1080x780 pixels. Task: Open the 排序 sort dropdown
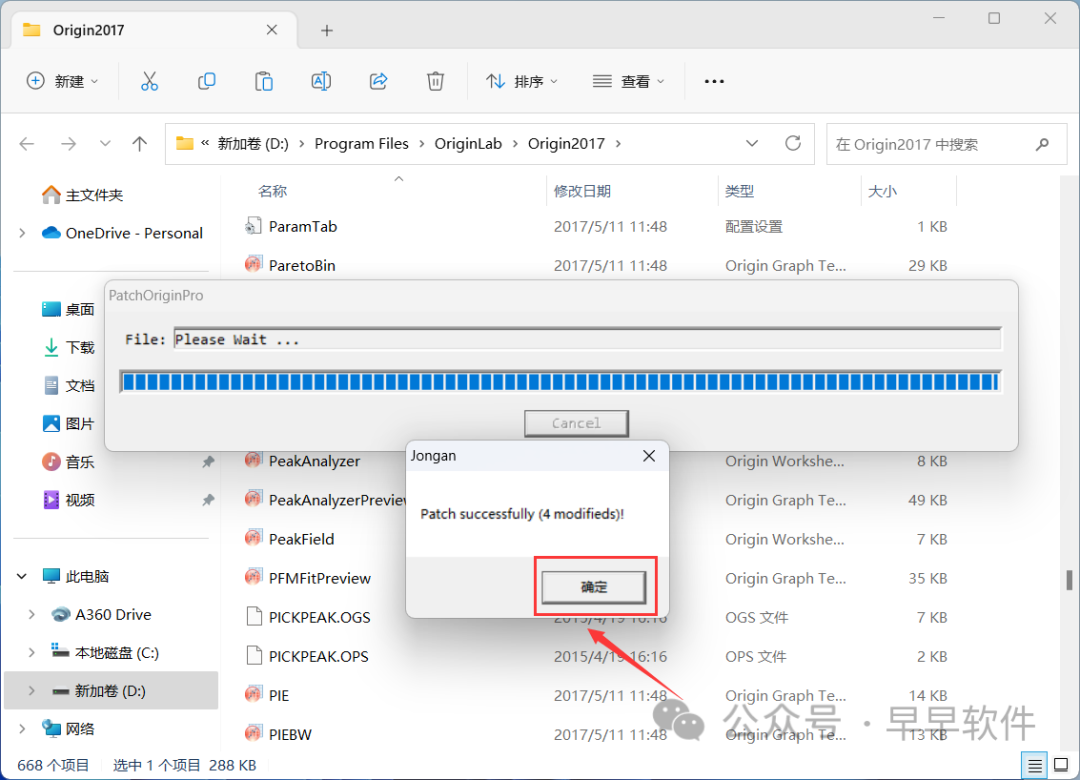(522, 81)
